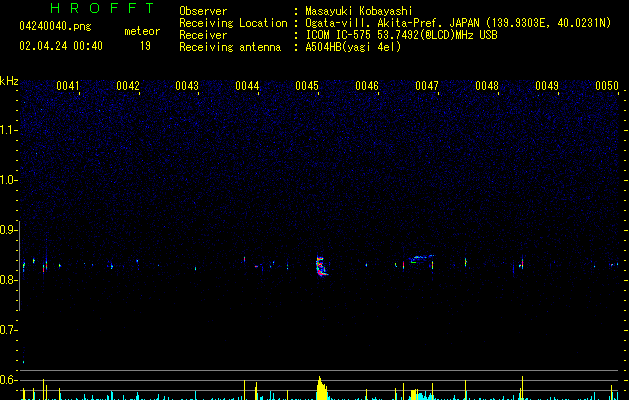The height and width of the screenshot is (400, 629).
Task: Click the 0047 time marker
Action: click(x=427, y=86)
